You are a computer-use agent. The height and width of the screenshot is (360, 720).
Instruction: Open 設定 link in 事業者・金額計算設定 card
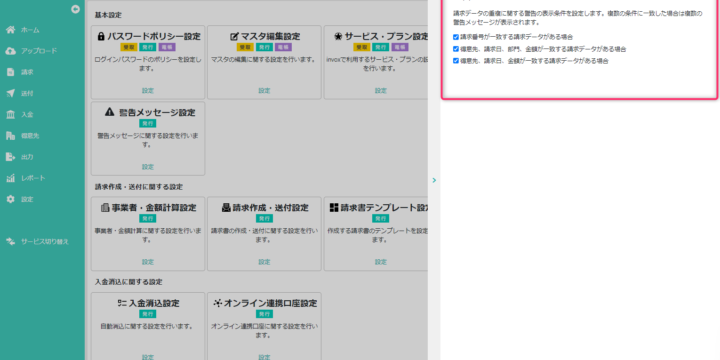(x=148, y=262)
